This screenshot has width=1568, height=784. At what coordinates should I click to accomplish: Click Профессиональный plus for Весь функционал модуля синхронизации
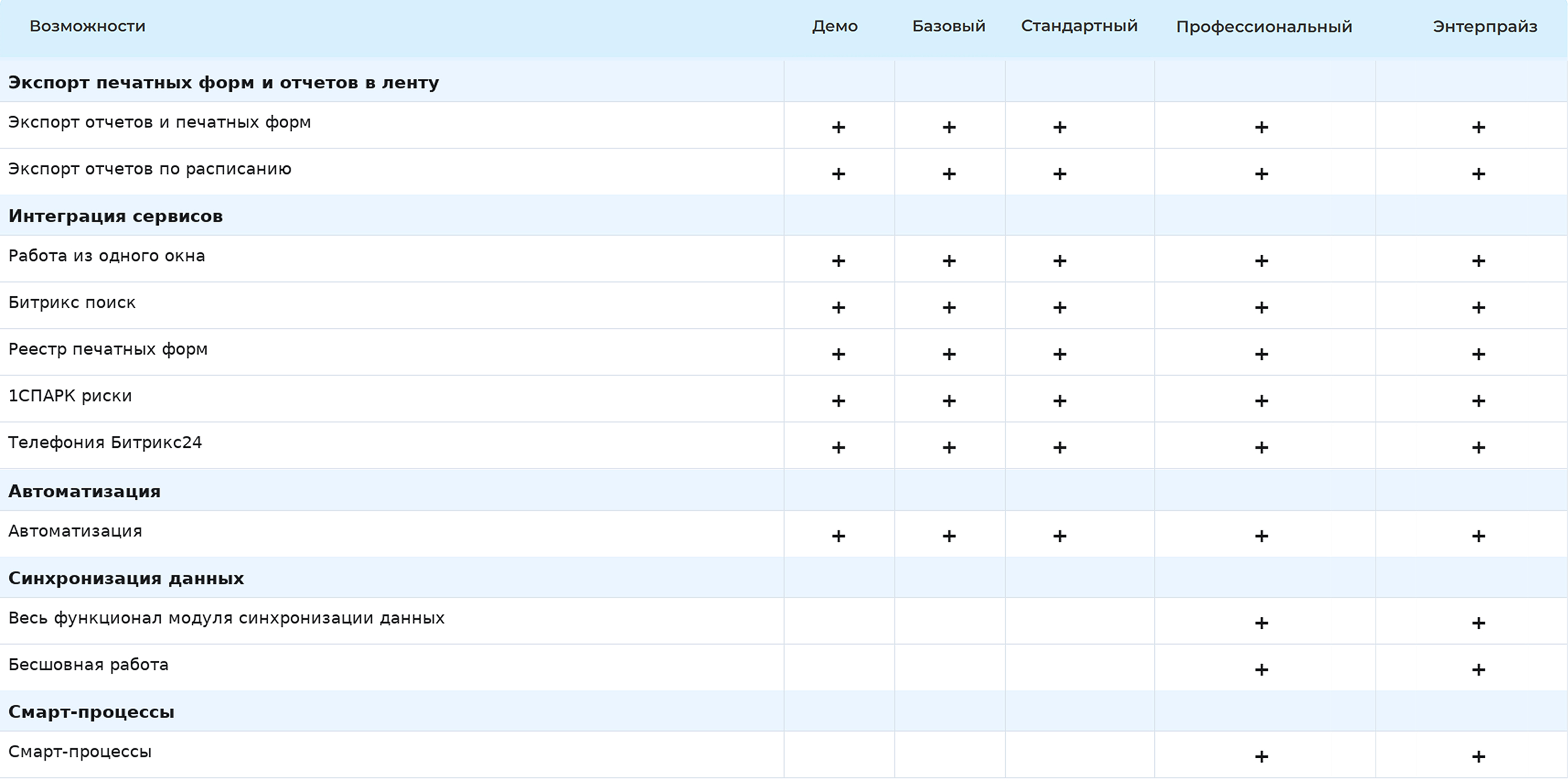click(x=1262, y=623)
